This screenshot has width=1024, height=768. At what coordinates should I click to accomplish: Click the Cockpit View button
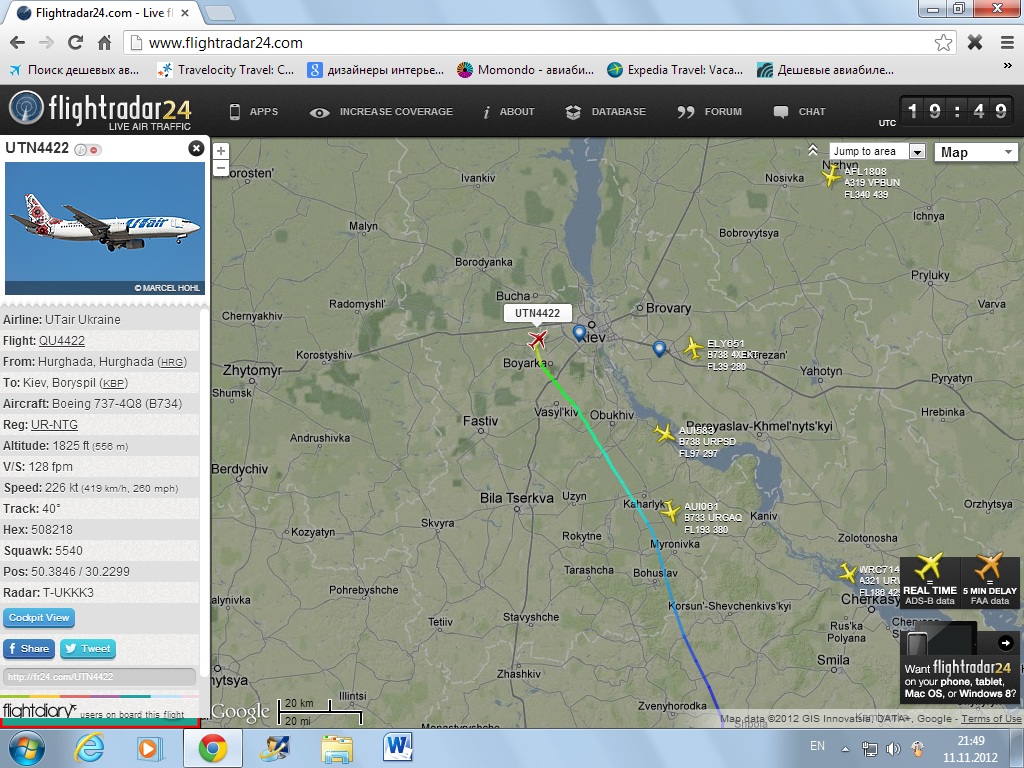(x=39, y=618)
